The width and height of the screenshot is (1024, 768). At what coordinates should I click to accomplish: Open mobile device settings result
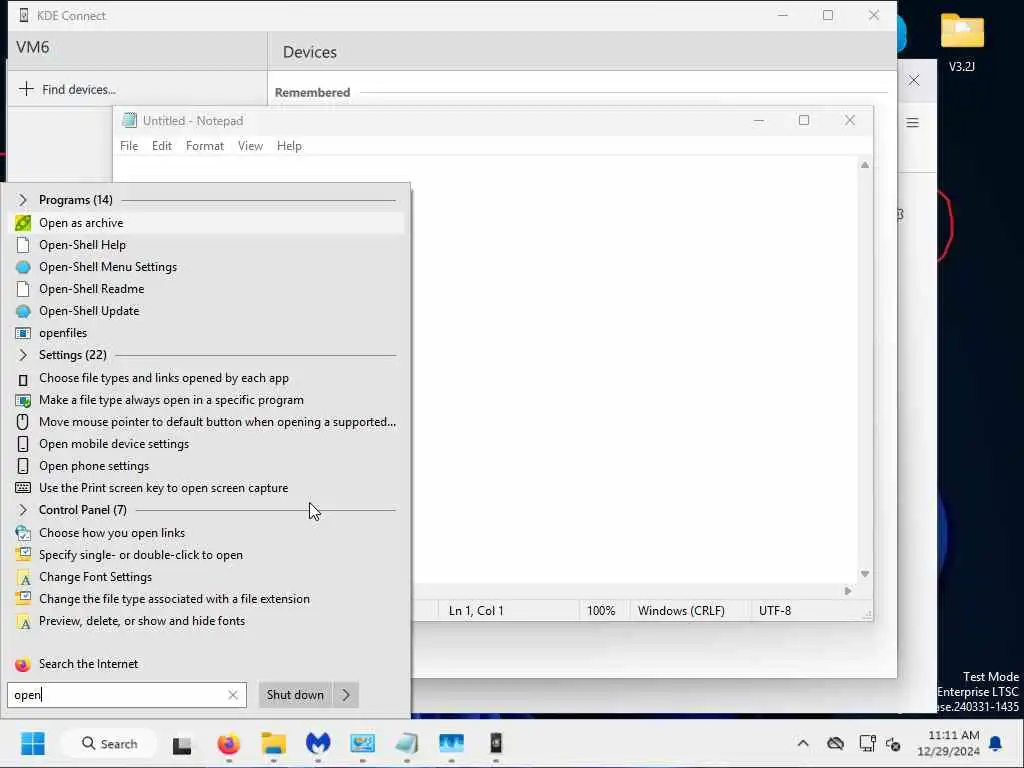point(208,444)
